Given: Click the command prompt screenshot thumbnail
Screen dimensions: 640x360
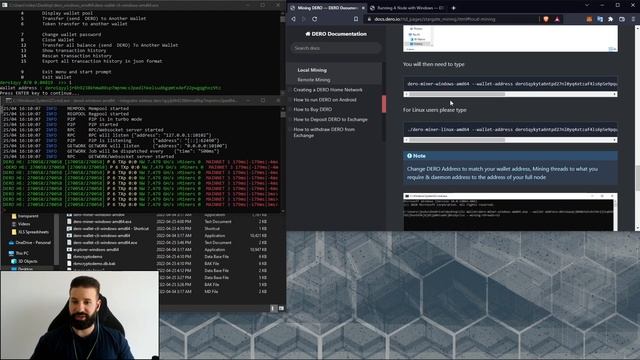Looking at the screenshot, I should coord(510,212).
